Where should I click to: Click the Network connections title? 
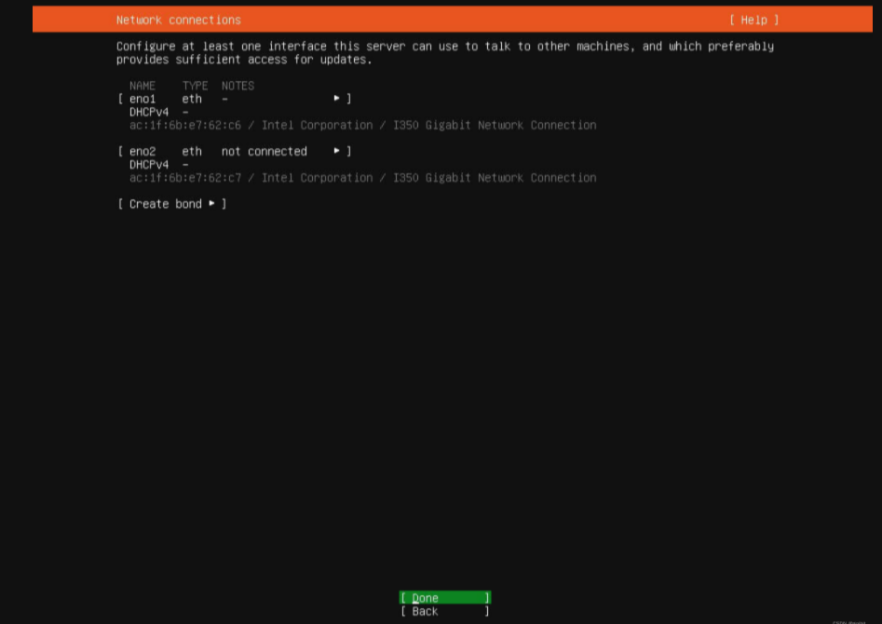[x=178, y=20]
